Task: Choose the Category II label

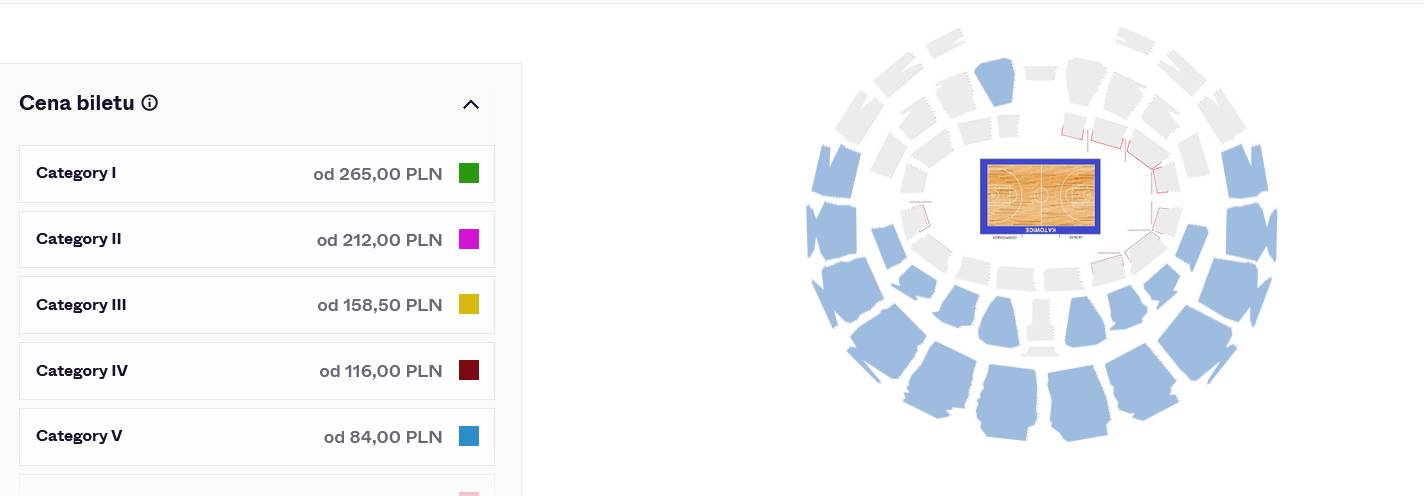Action: (x=78, y=239)
